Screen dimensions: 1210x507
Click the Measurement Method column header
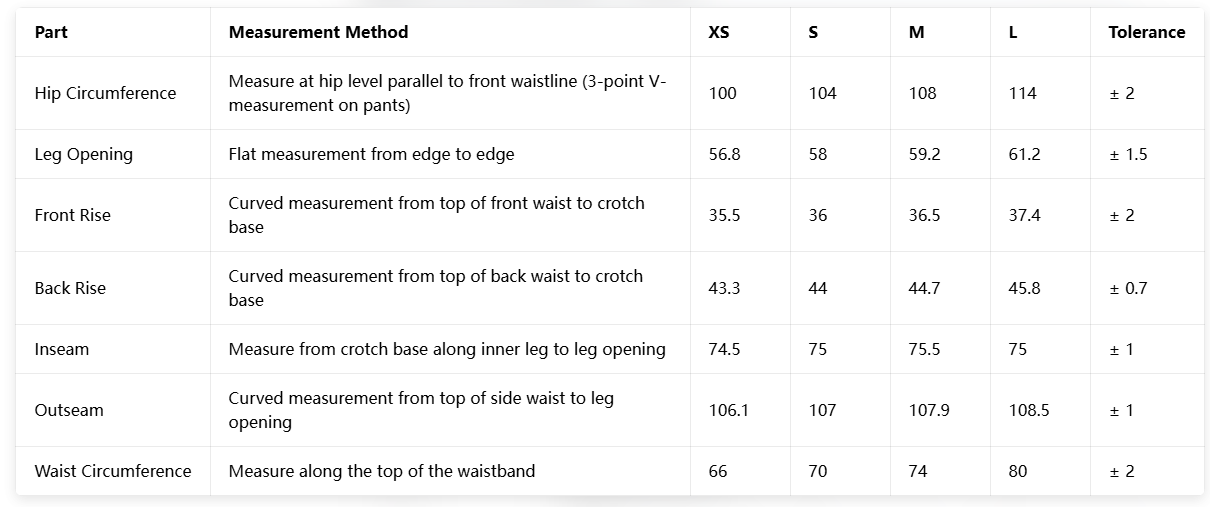click(318, 32)
